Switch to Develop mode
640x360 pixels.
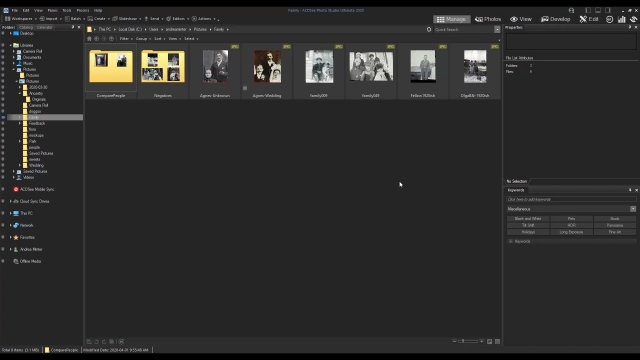556,19
